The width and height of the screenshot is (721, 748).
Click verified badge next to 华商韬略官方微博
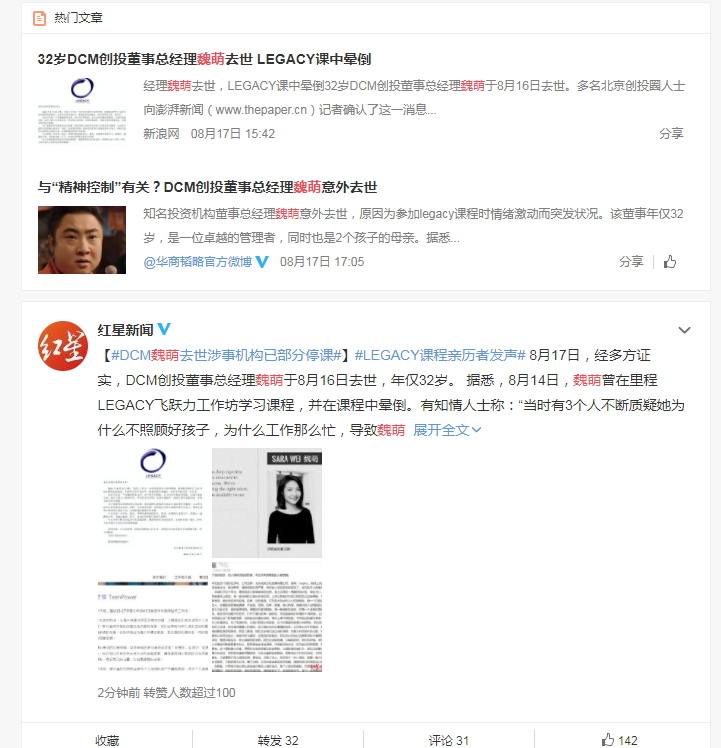point(262,262)
